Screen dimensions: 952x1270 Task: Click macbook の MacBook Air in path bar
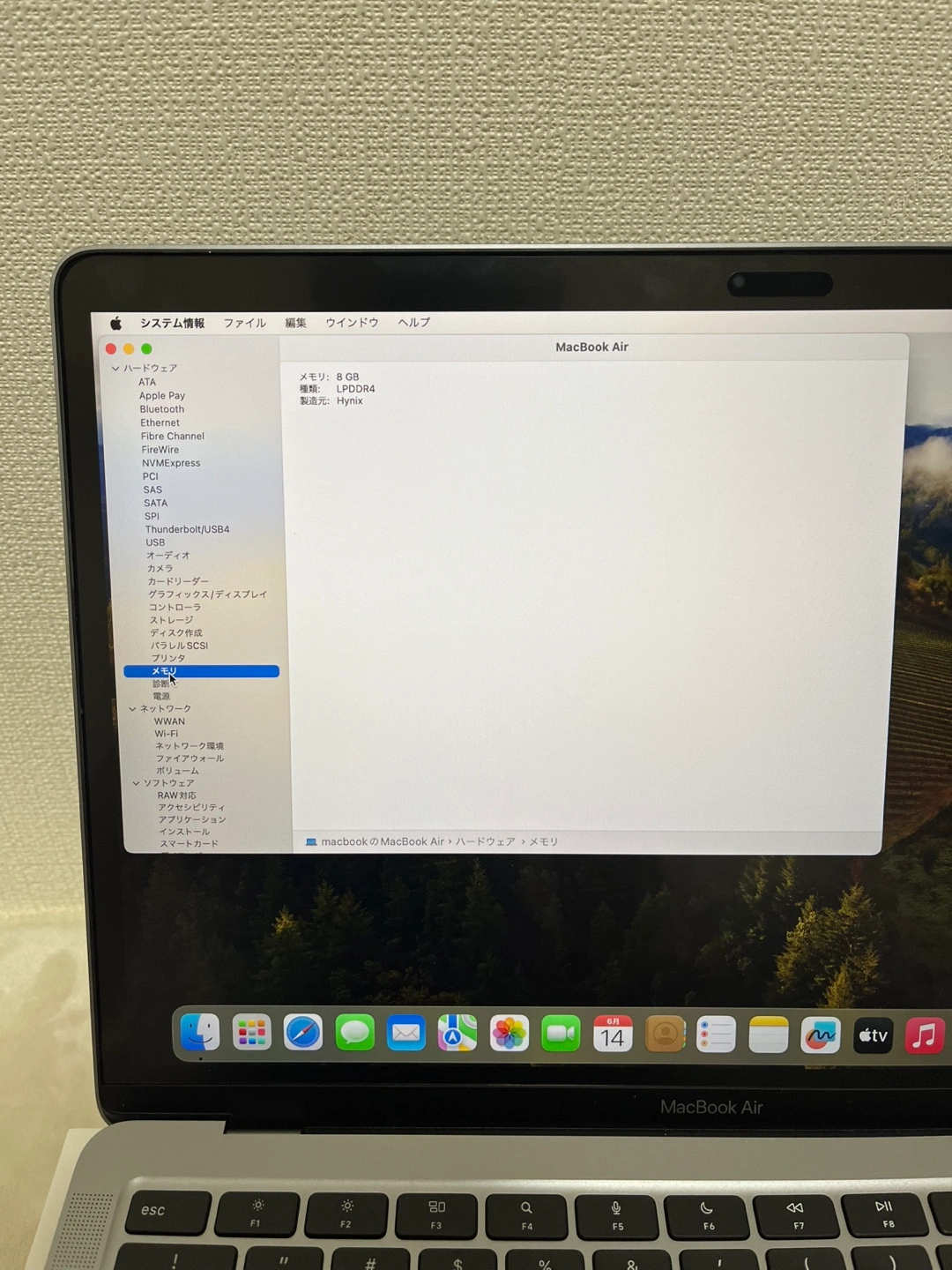(x=383, y=841)
